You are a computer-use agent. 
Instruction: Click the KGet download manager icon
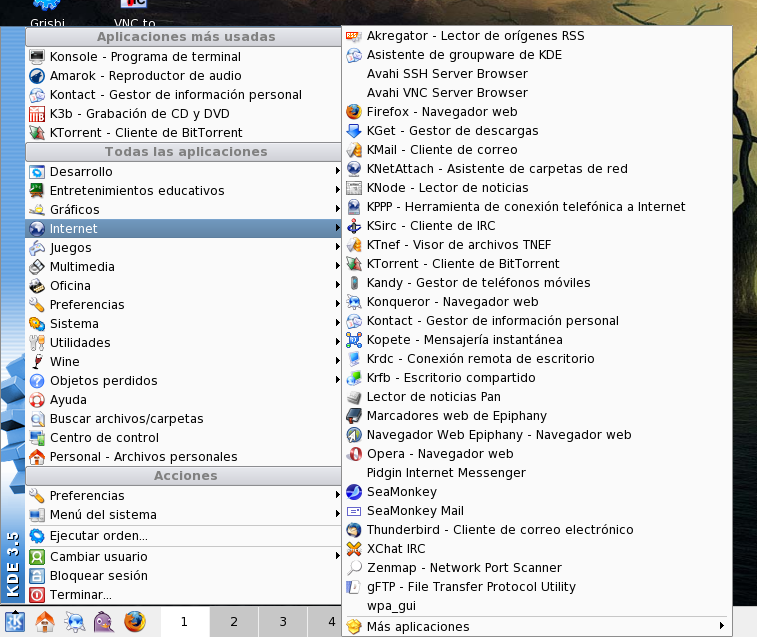354,131
